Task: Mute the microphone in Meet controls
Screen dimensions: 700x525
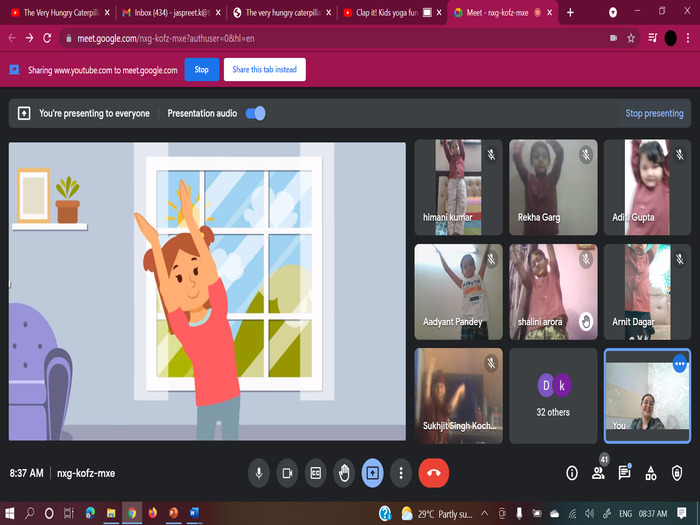Action: (259, 473)
